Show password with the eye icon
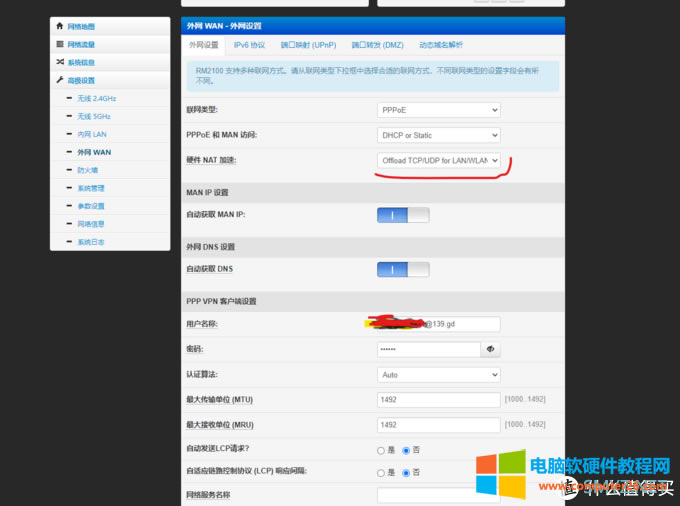The image size is (680, 506). 490,349
